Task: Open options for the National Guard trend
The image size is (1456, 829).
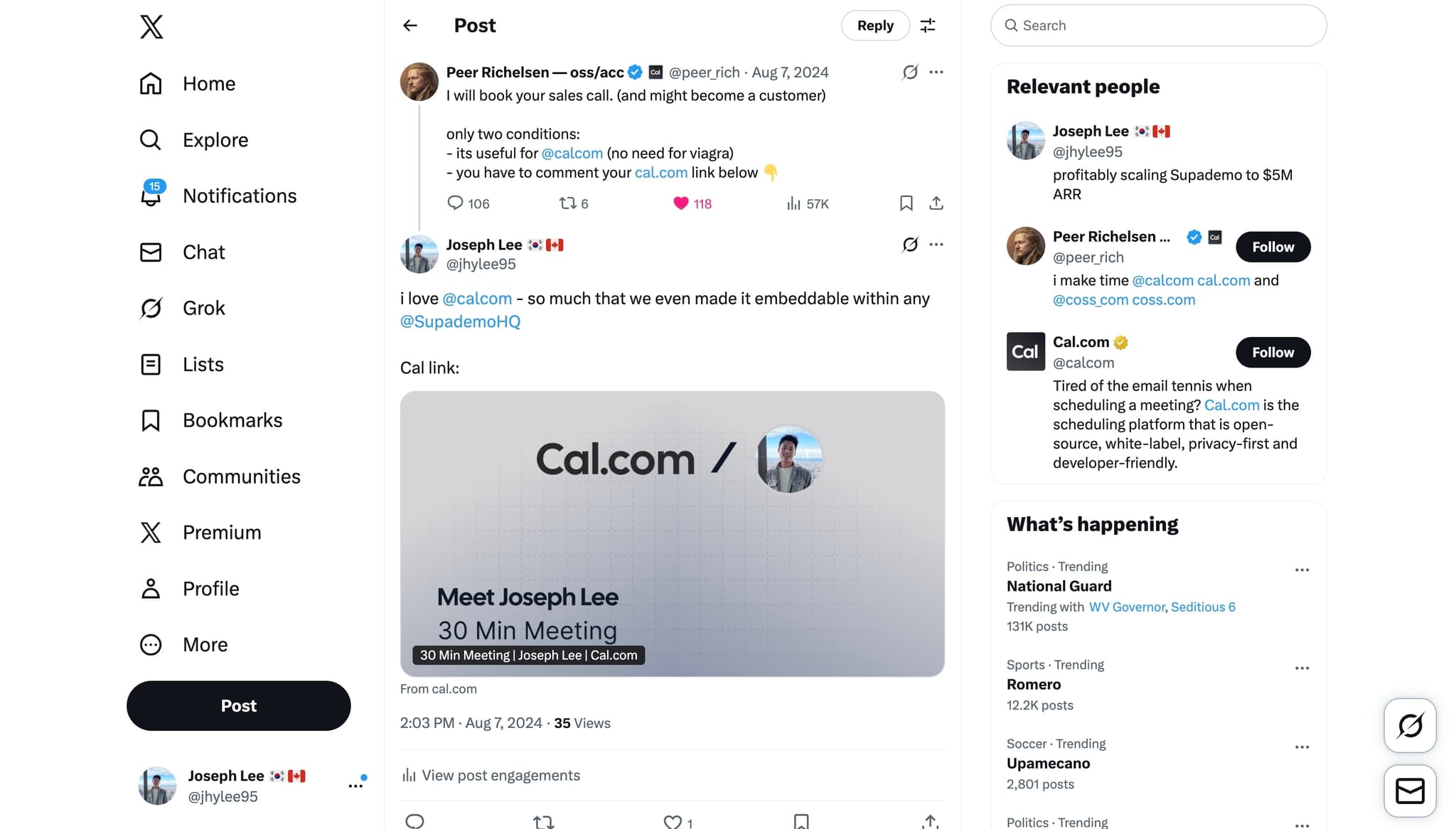Action: pyautogui.click(x=1302, y=569)
